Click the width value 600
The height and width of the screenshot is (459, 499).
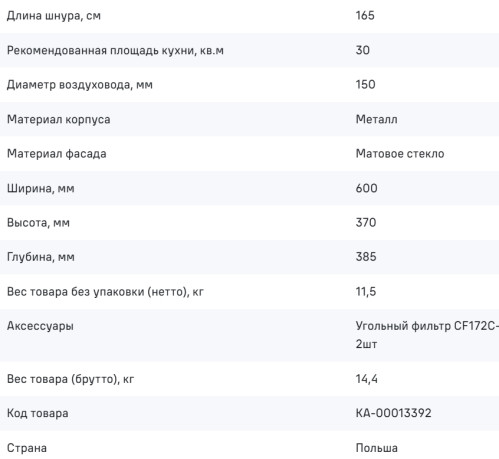coord(366,188)
